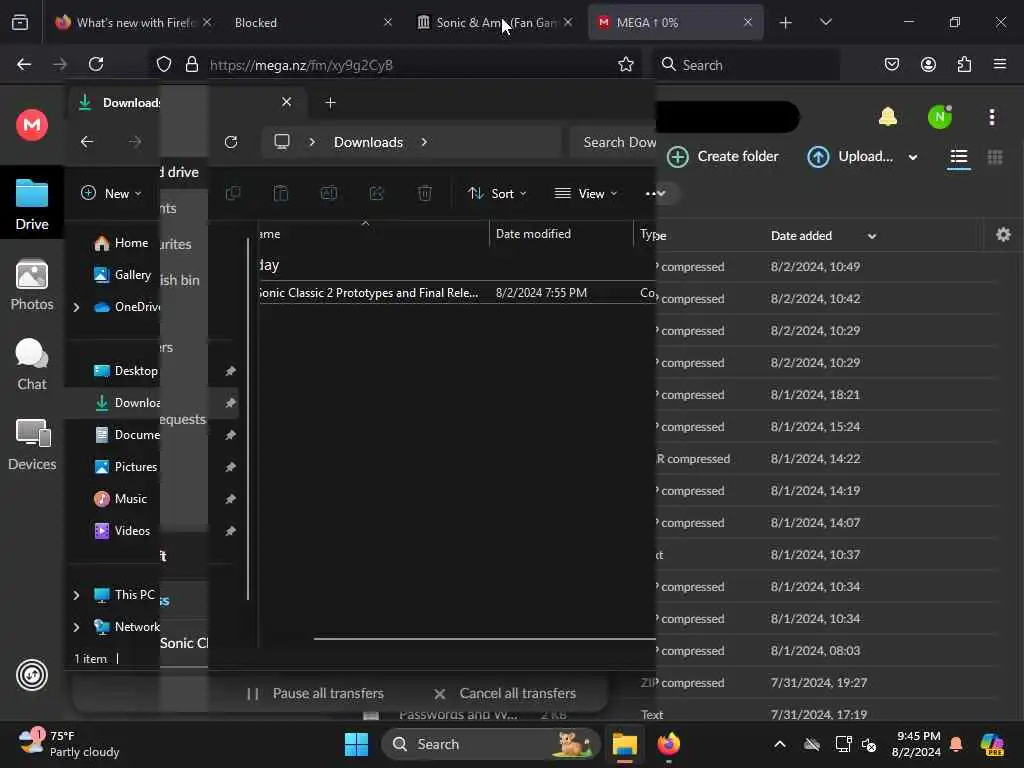Open the MEGA logo home icon

pos(31,125)
